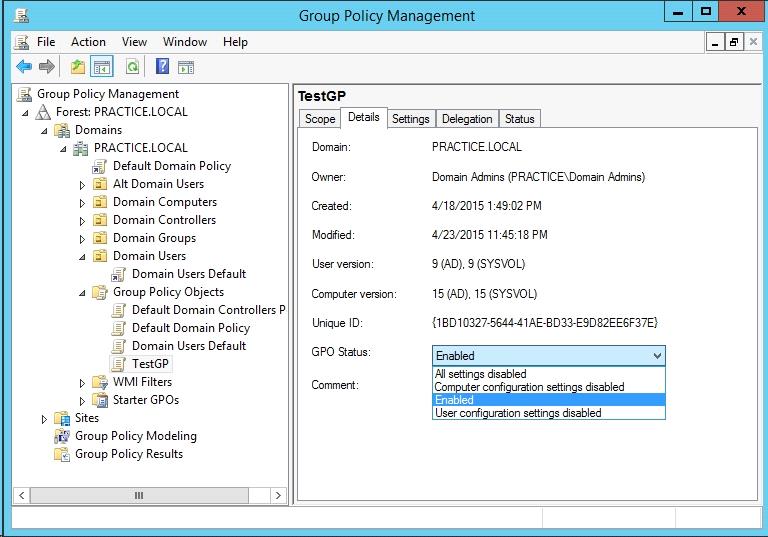
Task: Click the Up One Level folder icon
Action: (x=78, y=67)
